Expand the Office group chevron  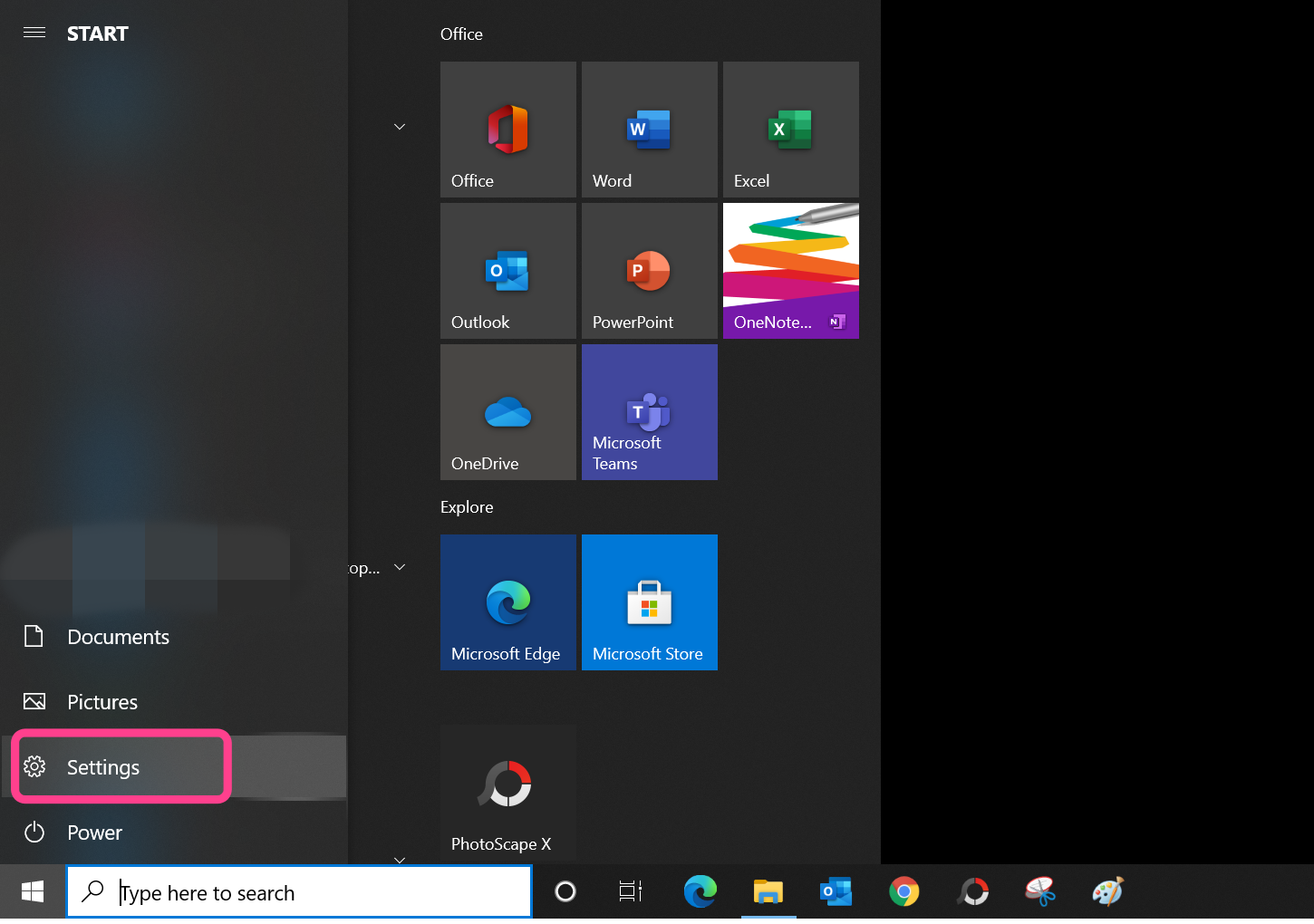click(400, 127)
